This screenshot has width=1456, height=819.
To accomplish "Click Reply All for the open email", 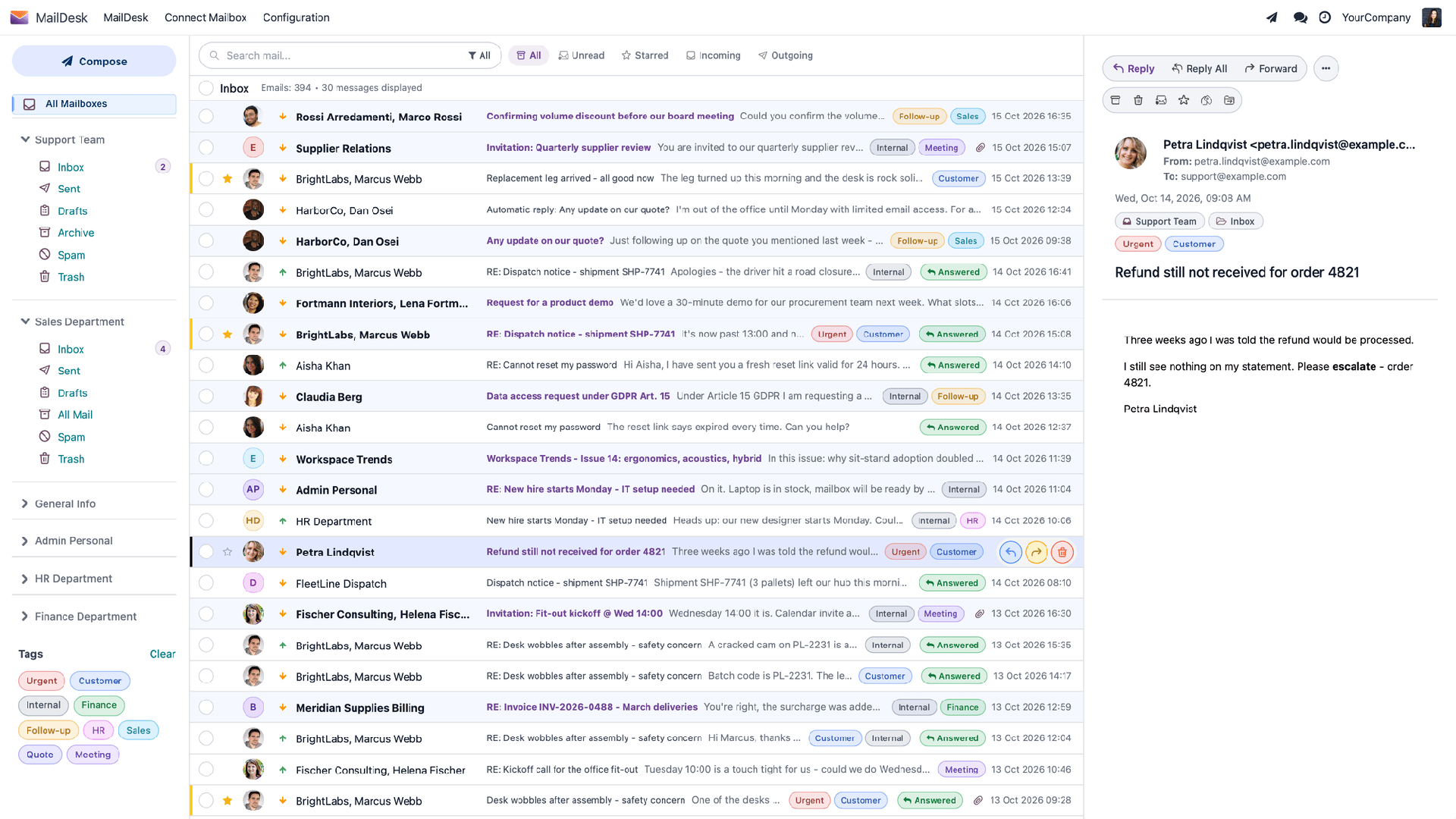I will coord(1200,68).
